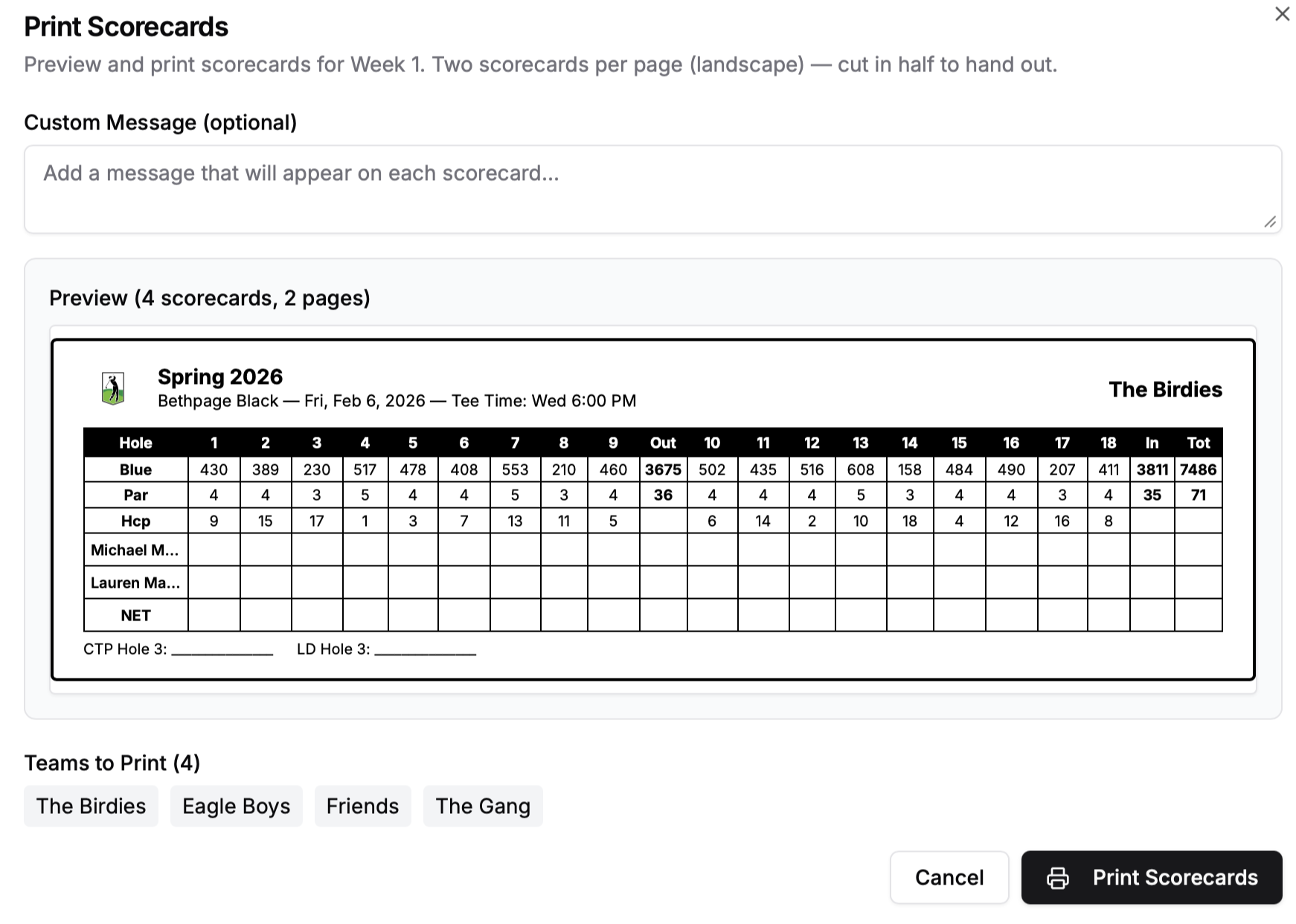The image size is (1296, 924).
Task: Click the Cancel button
Action: (x=949, y=878)
